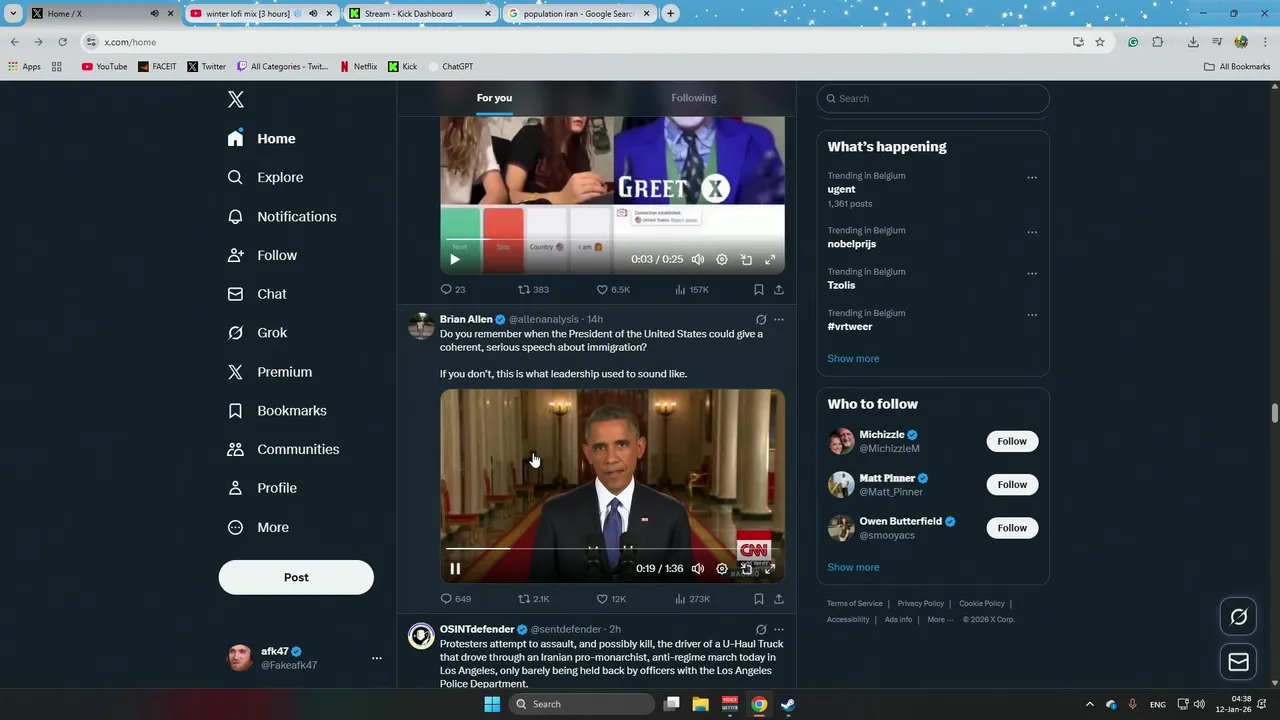View analytics showing 273K views
The image size is (1280, 720).
coord(692,599)
